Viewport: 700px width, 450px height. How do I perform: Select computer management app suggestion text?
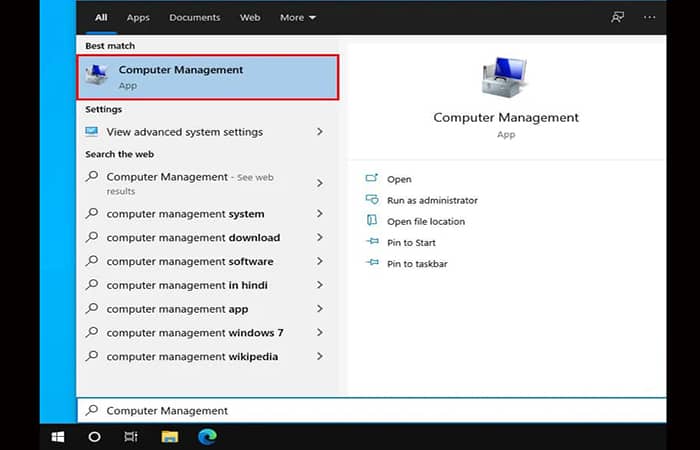(x=177, y=309)
